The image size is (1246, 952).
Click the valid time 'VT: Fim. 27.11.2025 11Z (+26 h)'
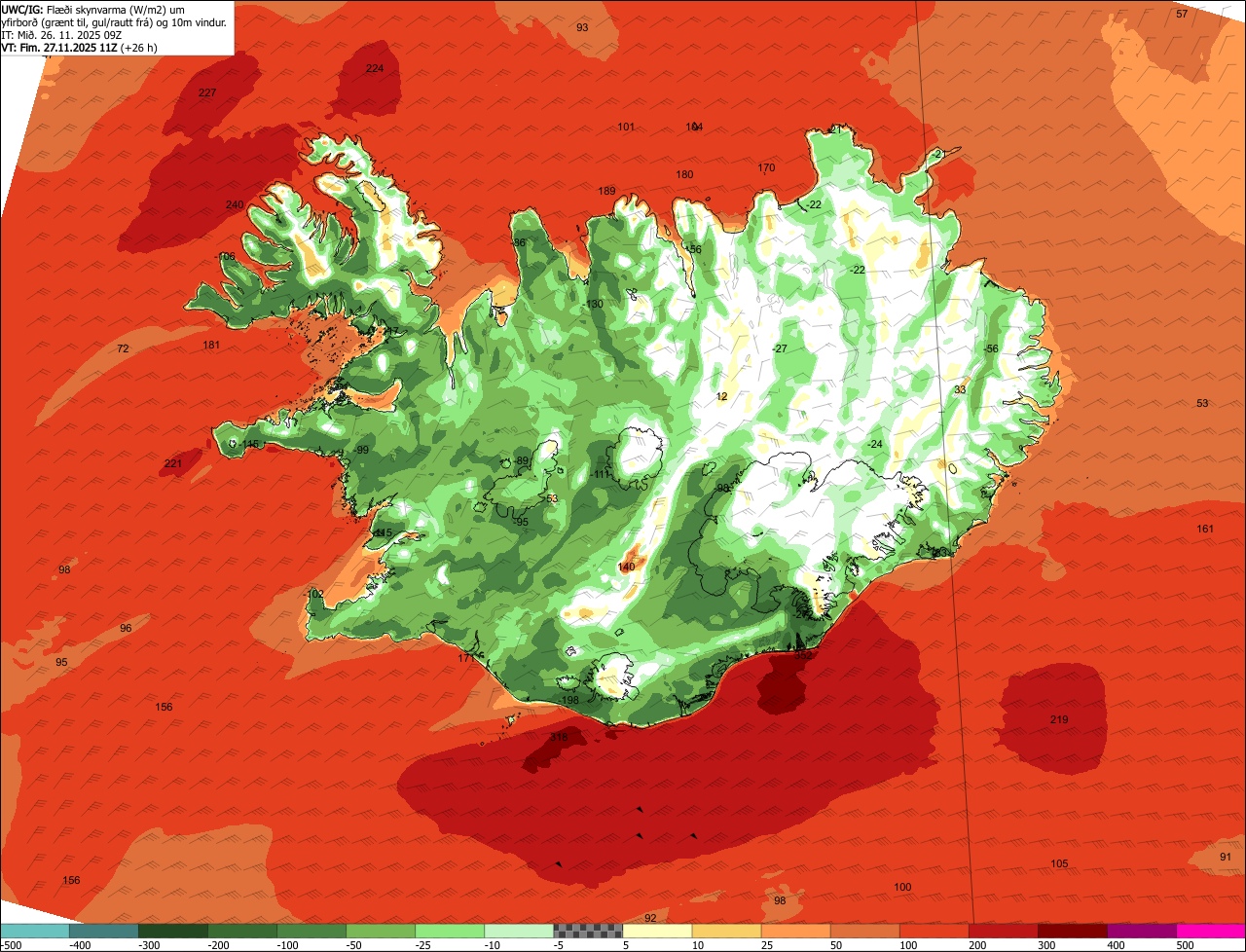coord(81,47)
